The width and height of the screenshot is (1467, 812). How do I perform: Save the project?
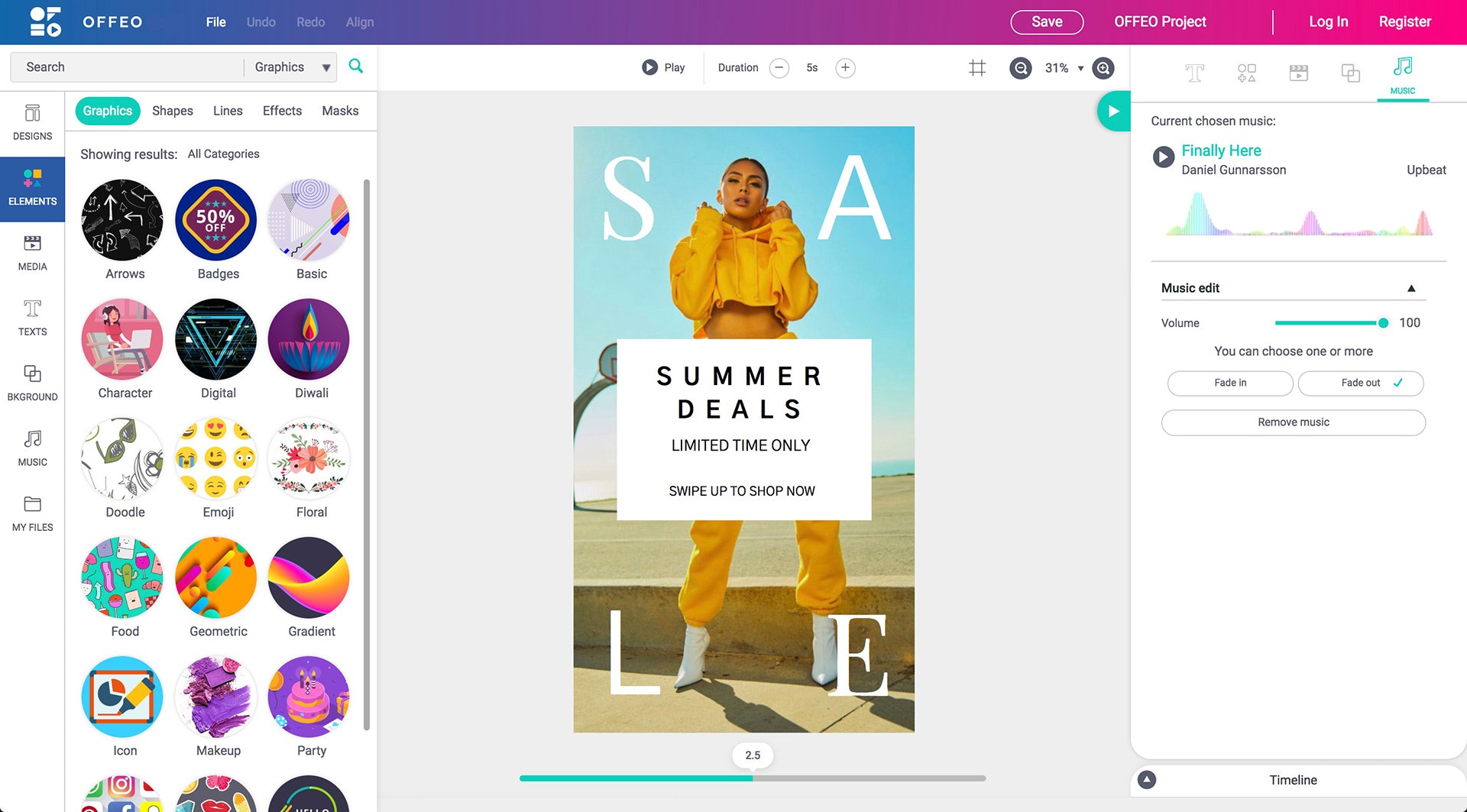[1047, 22]
